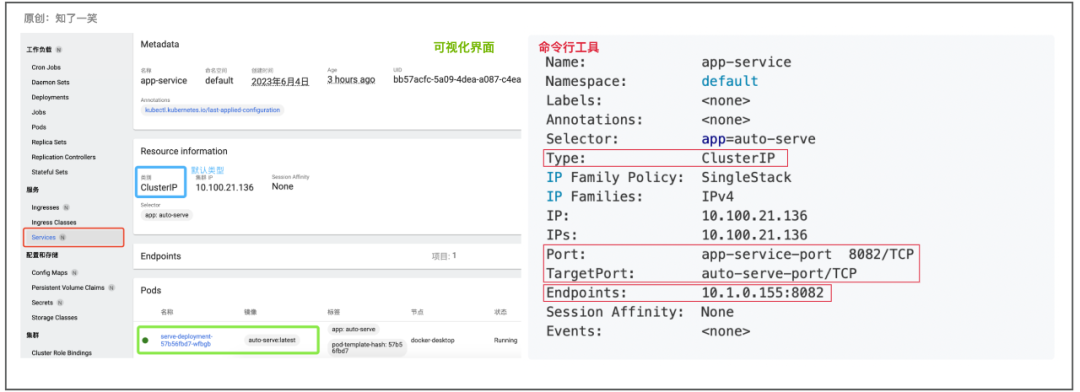Image resolution: width=1080 pixels, height=392 pixels.
Task: Open Stateful Sets in the sidebar
Action: pos(50,172)
